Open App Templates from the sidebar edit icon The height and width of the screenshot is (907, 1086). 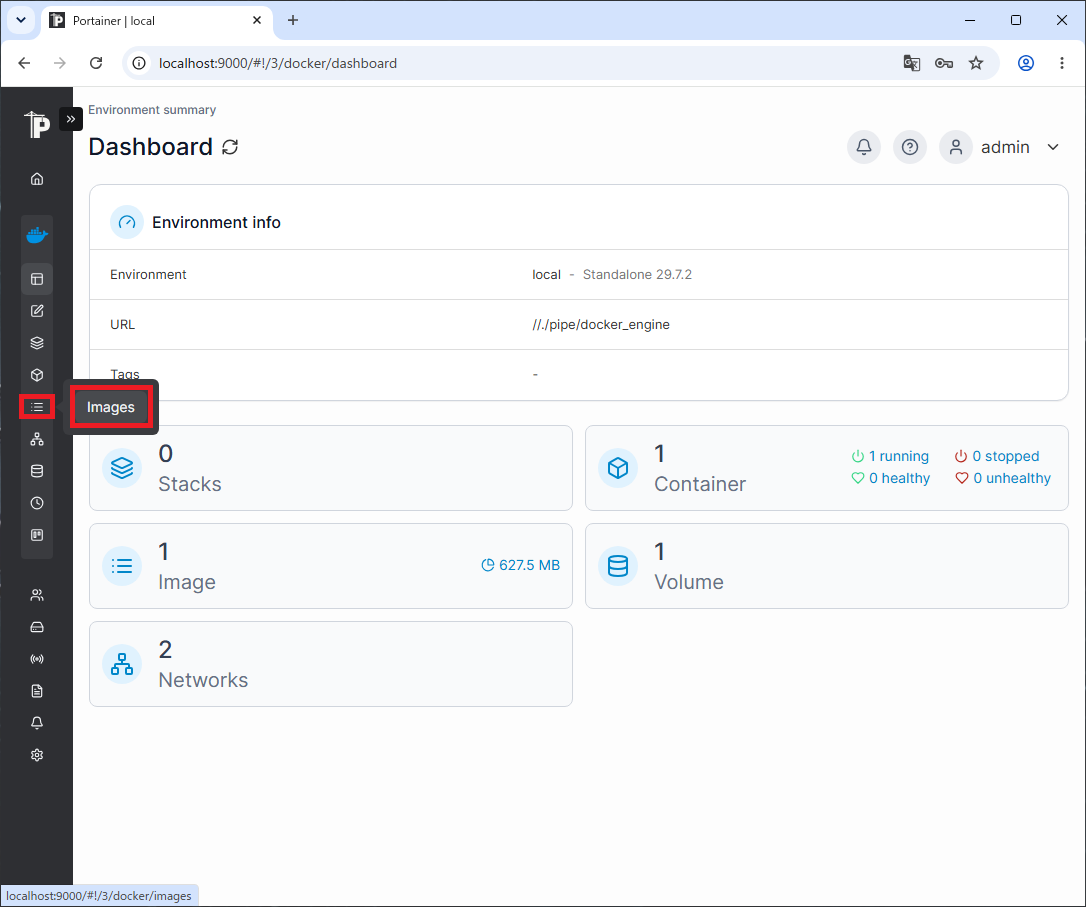click(37, 311)
